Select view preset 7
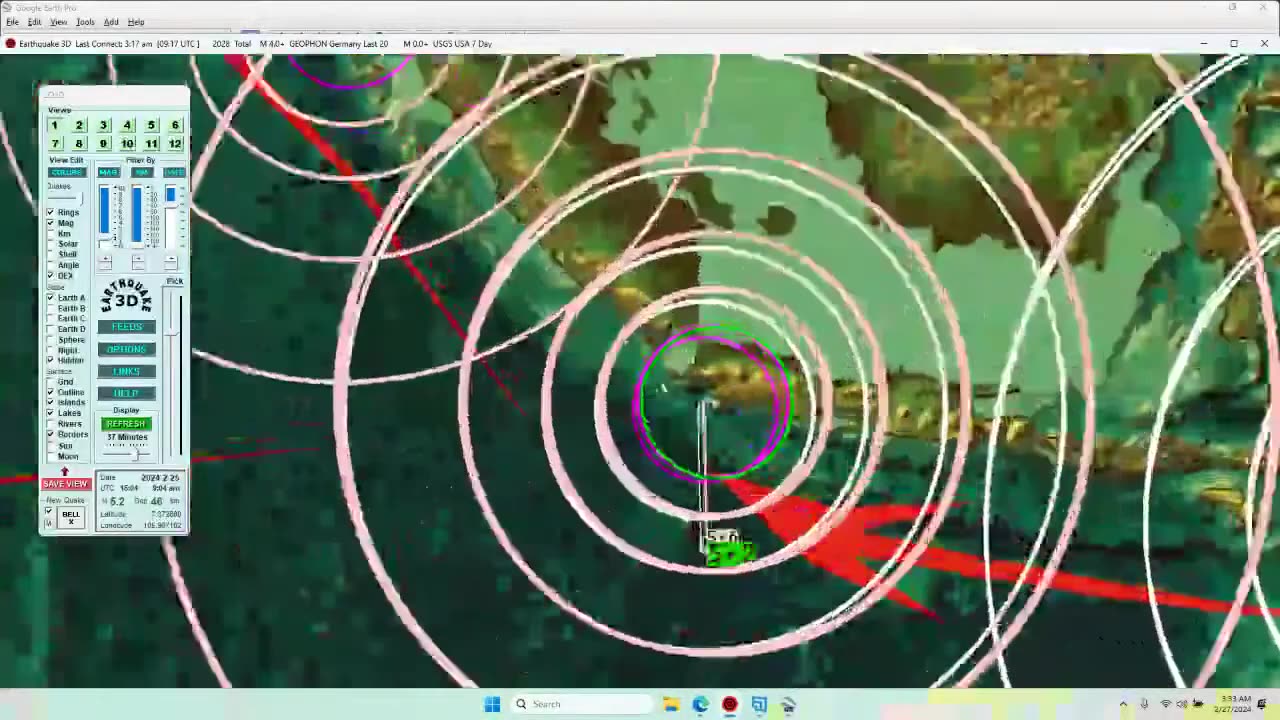1280x720 pixels. [54, 144]
